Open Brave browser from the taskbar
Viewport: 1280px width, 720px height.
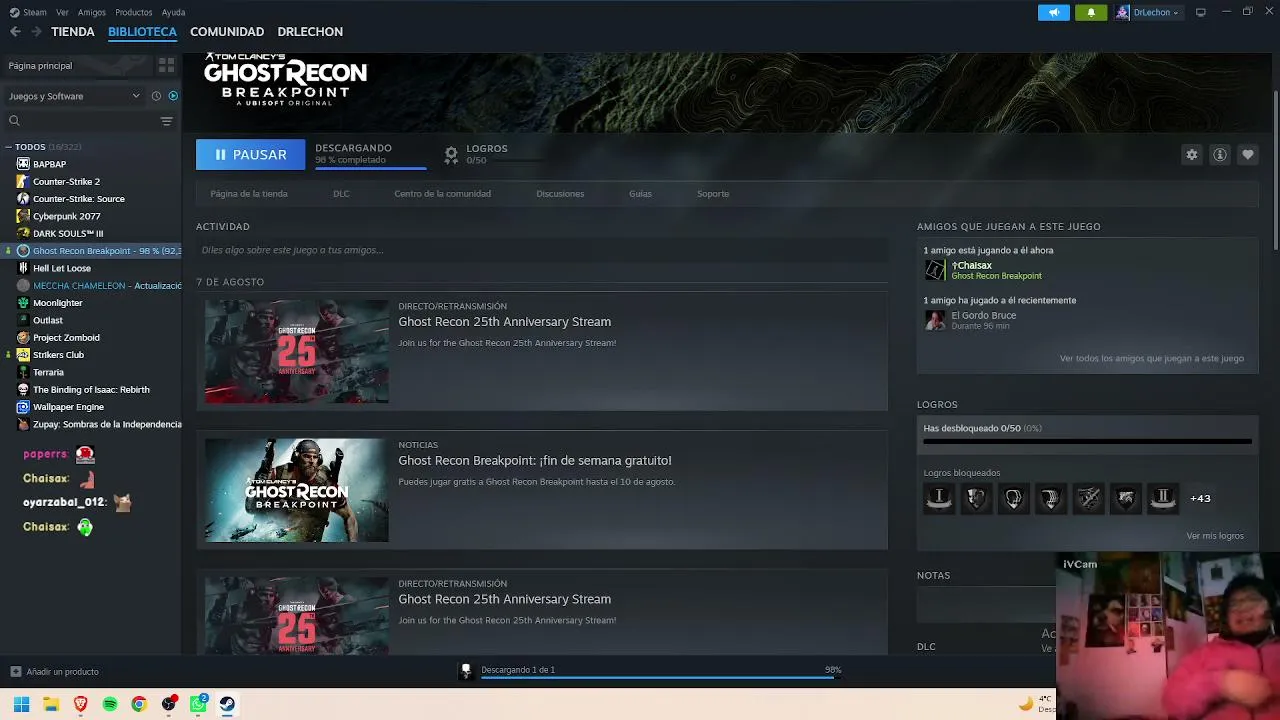(81, 704)
